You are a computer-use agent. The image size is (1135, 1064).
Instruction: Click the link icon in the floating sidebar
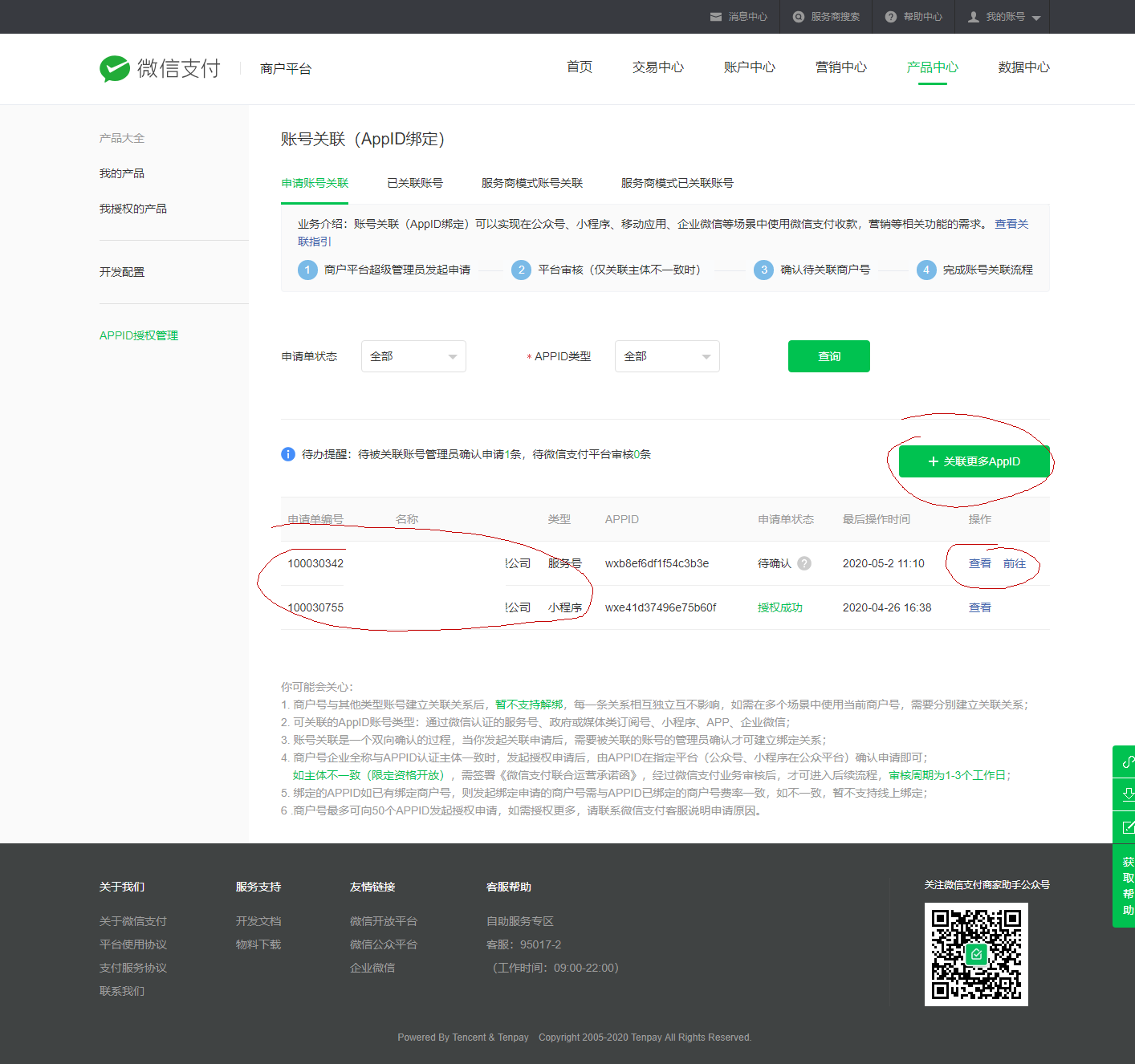pos(1128,761)
